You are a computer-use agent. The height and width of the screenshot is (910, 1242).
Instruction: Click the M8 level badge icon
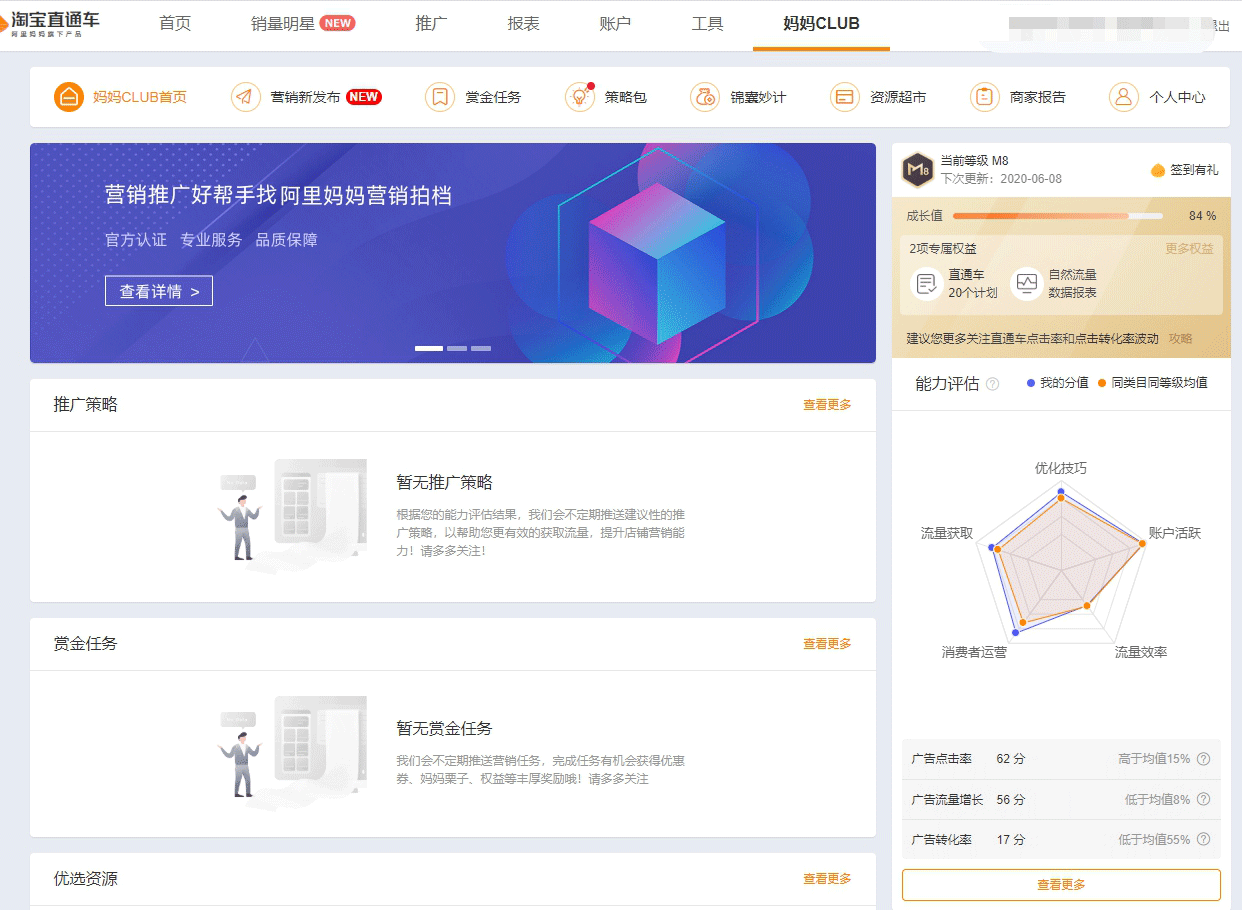917,170
